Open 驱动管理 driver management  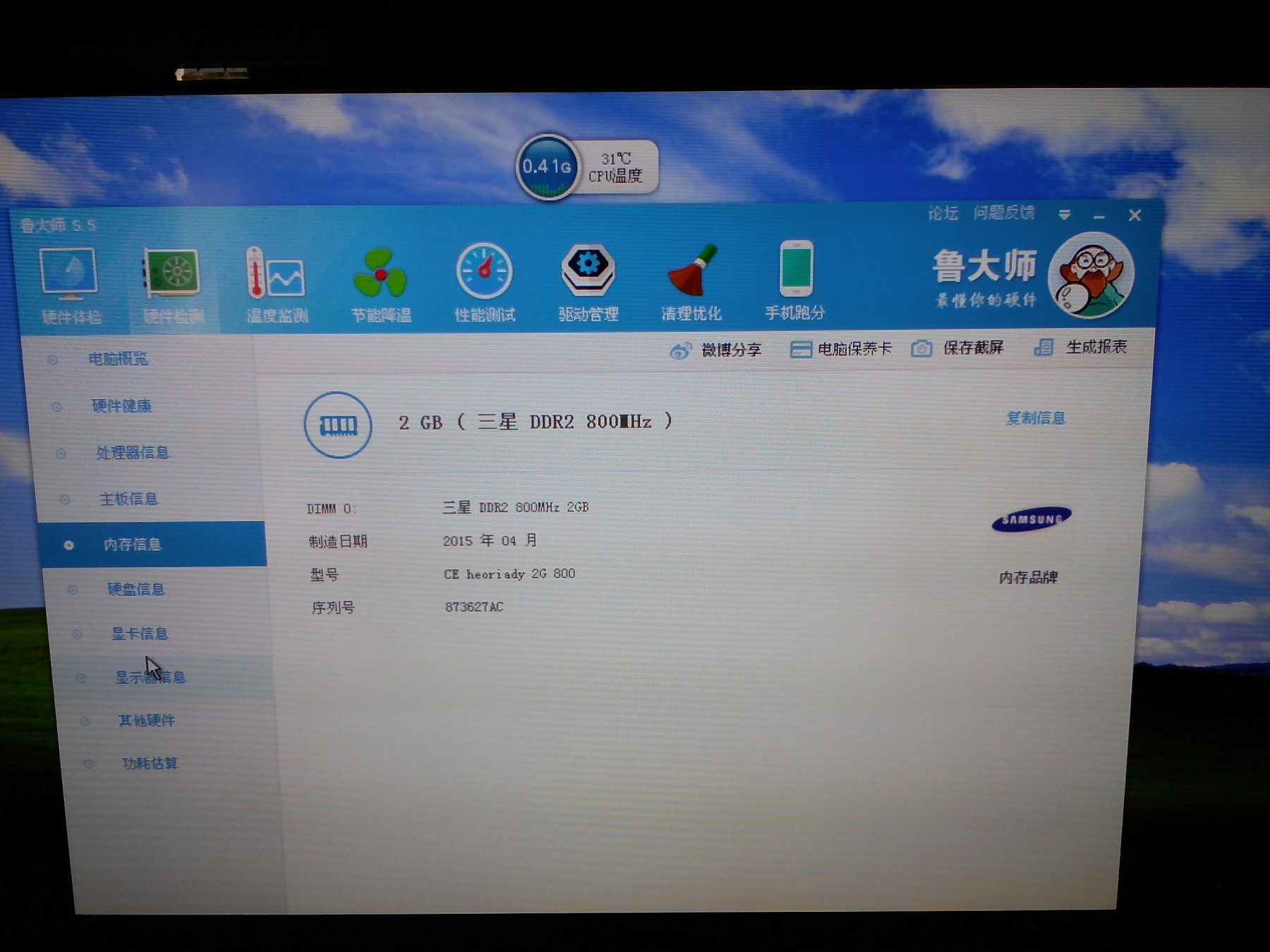click(588, 282)
